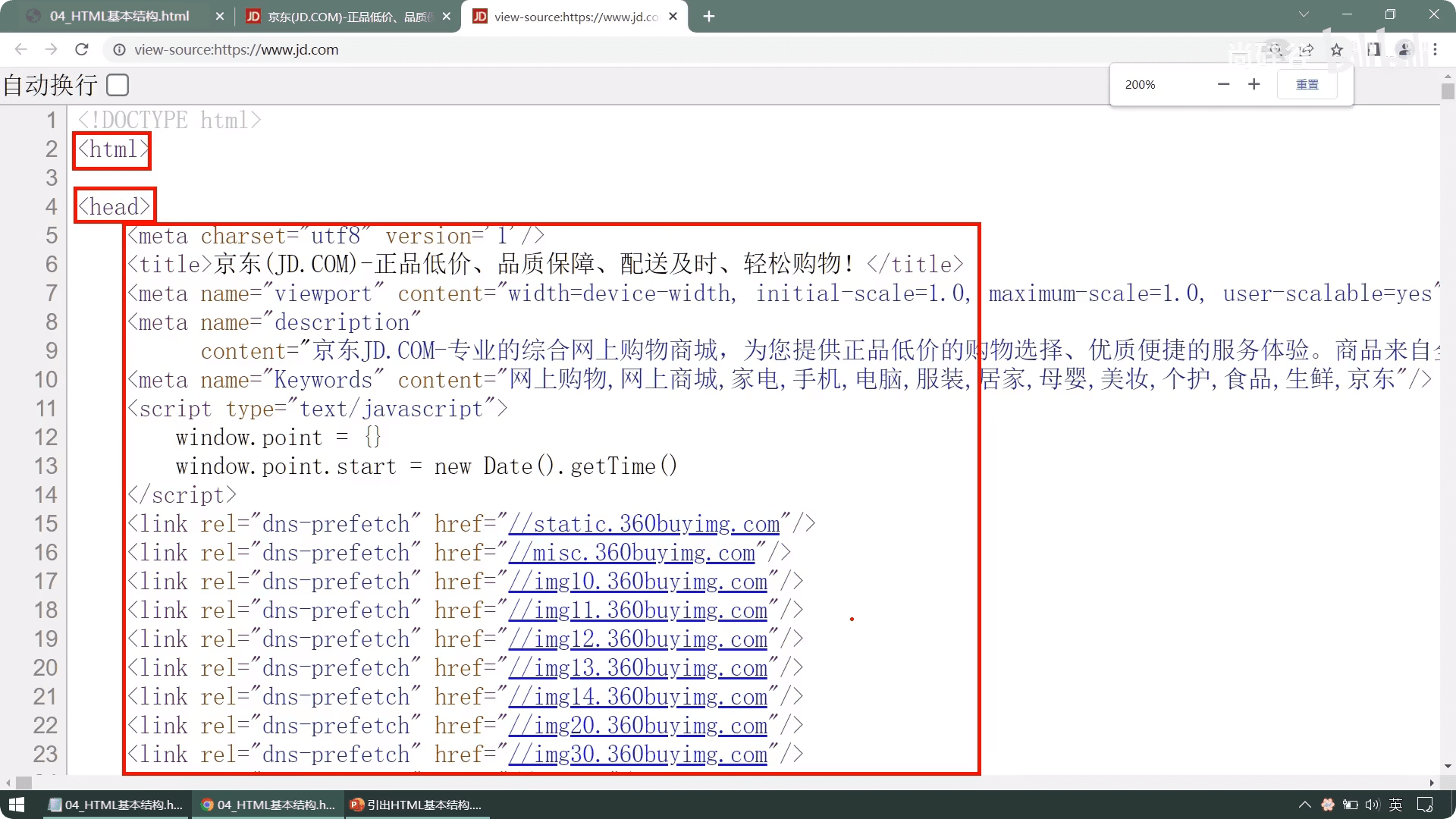Open the new tab plus button
1456x819 pixels.
[x=709, y=16]
